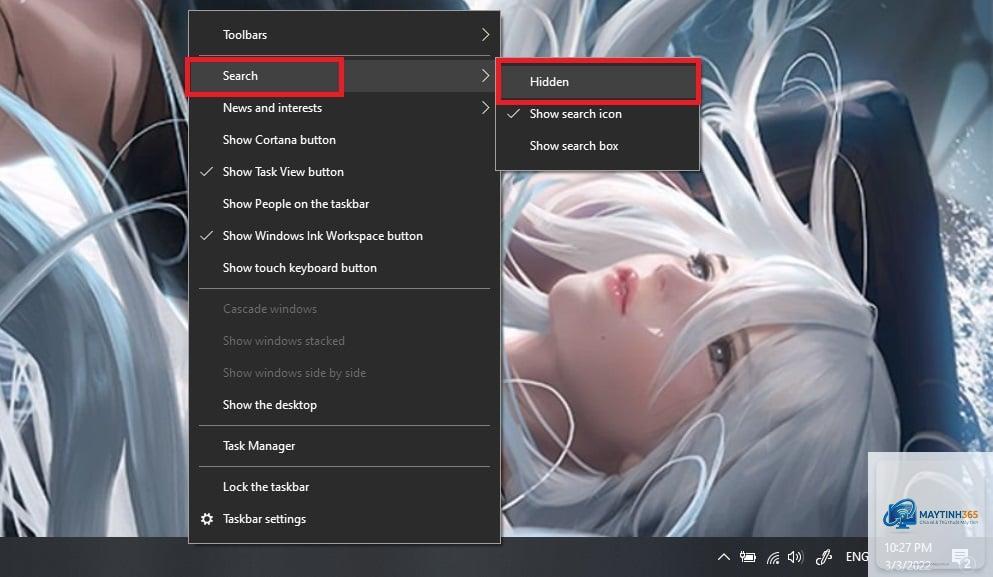Toggle Show Windows Ink Workspace button
This screenshot has width=993, height=577.
344,236
